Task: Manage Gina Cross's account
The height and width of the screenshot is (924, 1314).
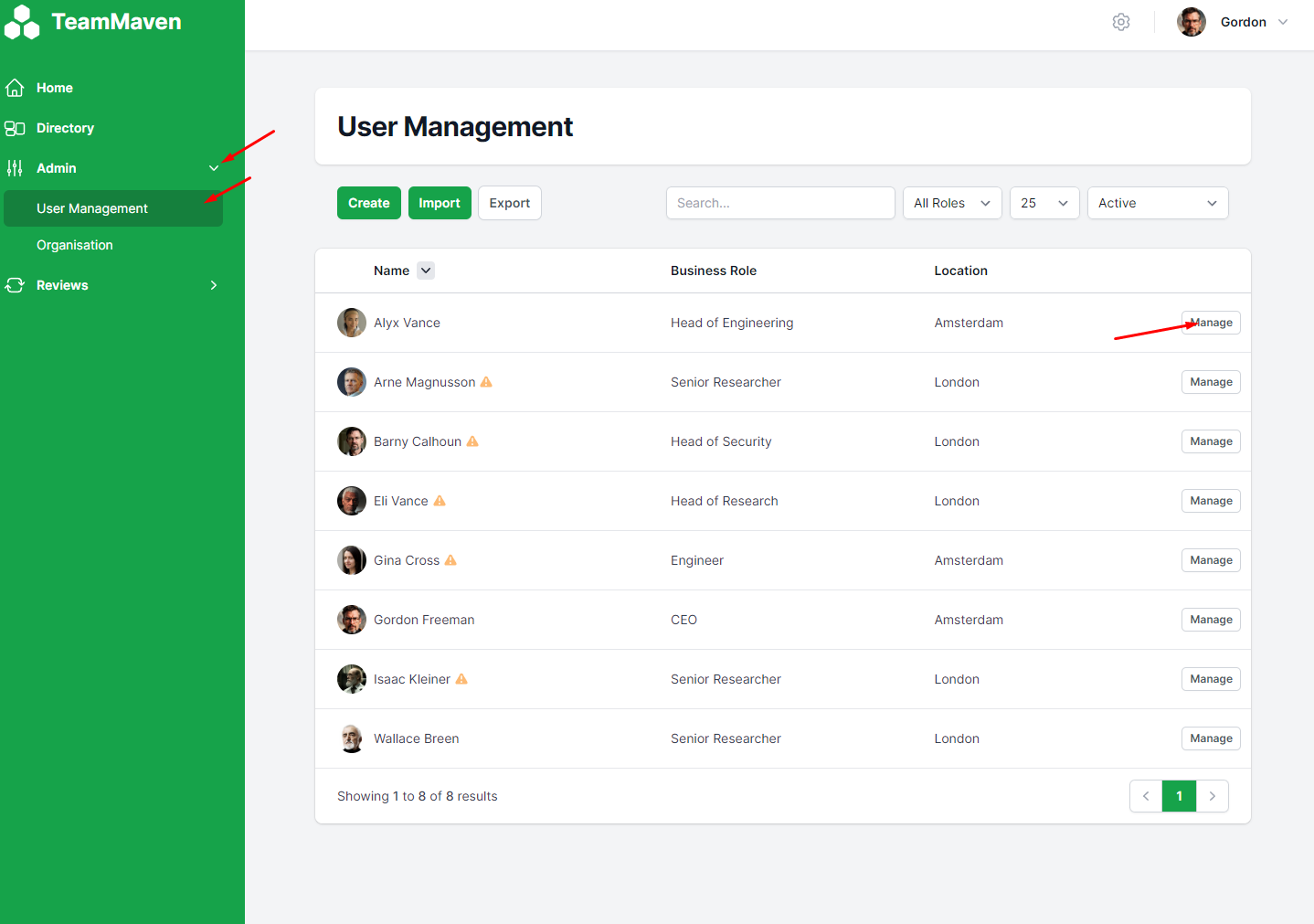Action: pyautogui.click(x=1211, y=560)
